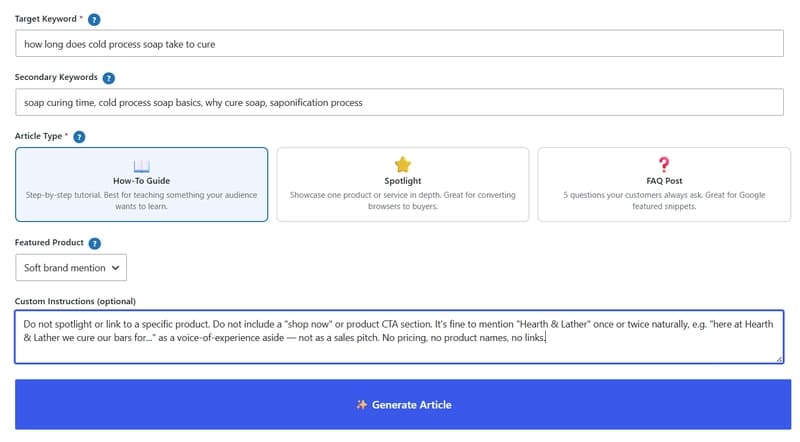This screenshot has height=442, width=800.
Task: Click the sparkle icon on Generate Article
Action: tap(362, 405)
